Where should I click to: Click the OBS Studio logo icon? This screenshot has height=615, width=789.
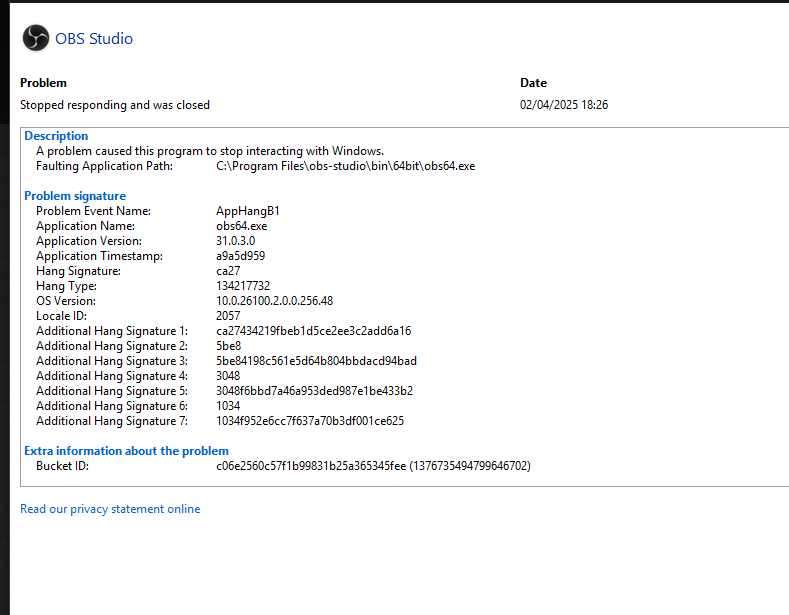tap(36, 38)
